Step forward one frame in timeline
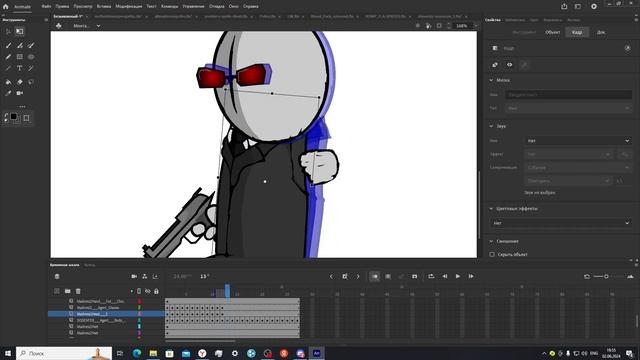This screenshot has height=360, width=640. (471, 276)
